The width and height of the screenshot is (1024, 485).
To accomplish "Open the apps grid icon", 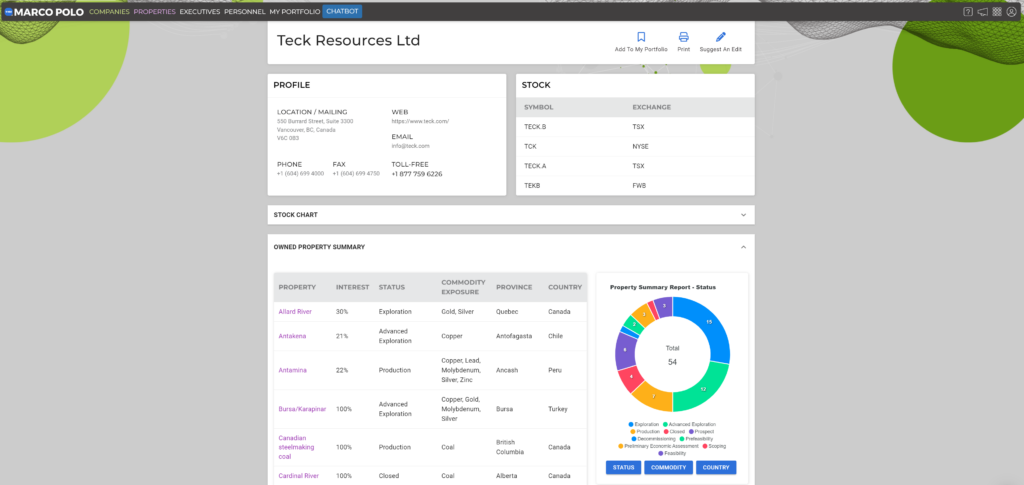I will pos(997,12).
